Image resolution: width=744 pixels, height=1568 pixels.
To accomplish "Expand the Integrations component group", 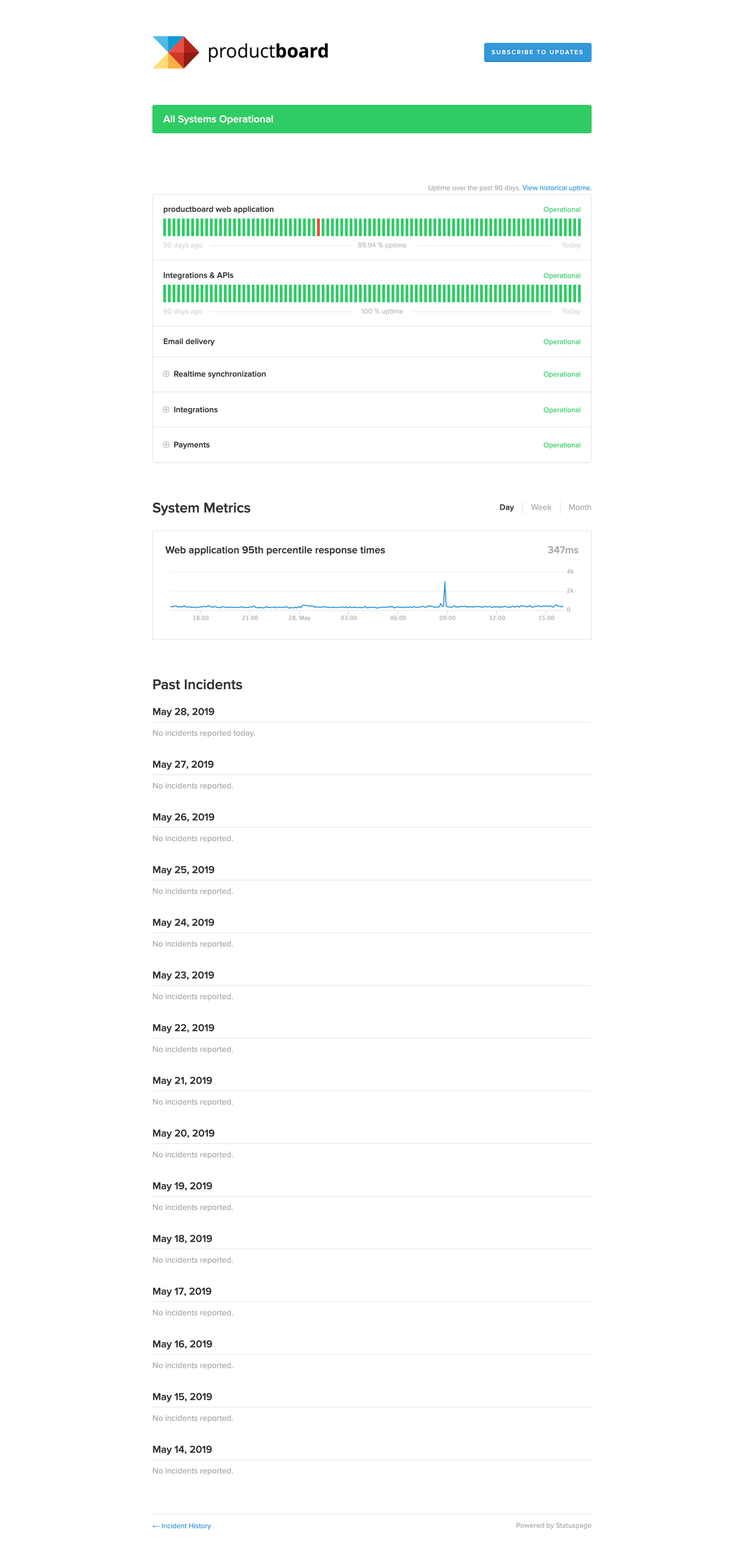I will click(x=166, y=409).
